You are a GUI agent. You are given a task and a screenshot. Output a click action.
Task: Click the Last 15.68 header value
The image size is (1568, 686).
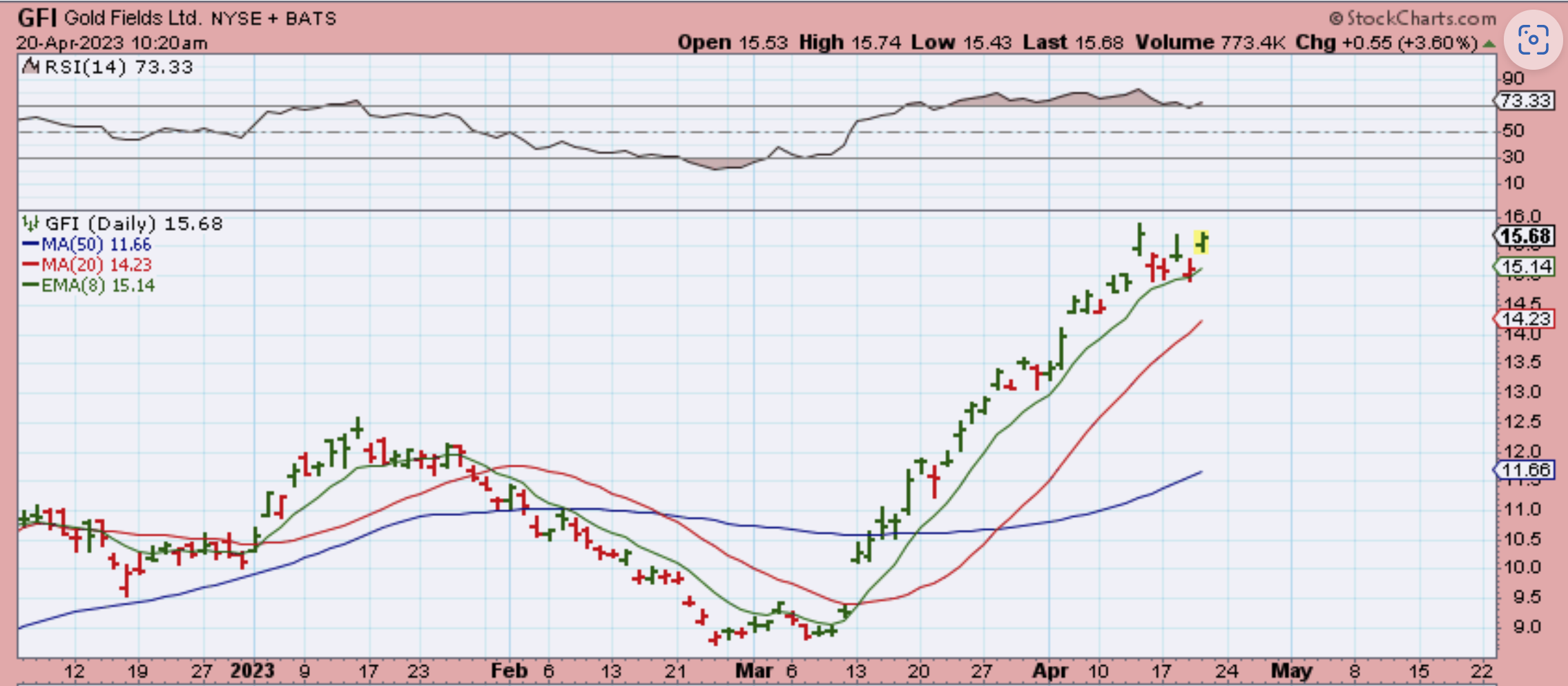[x=1073, y=42]
